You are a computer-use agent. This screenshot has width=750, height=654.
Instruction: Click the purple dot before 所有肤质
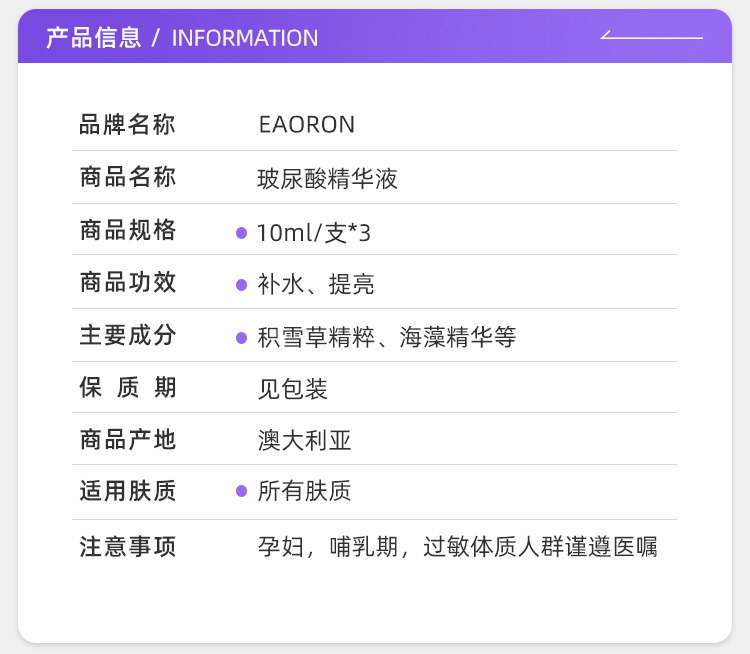(241, 491)
